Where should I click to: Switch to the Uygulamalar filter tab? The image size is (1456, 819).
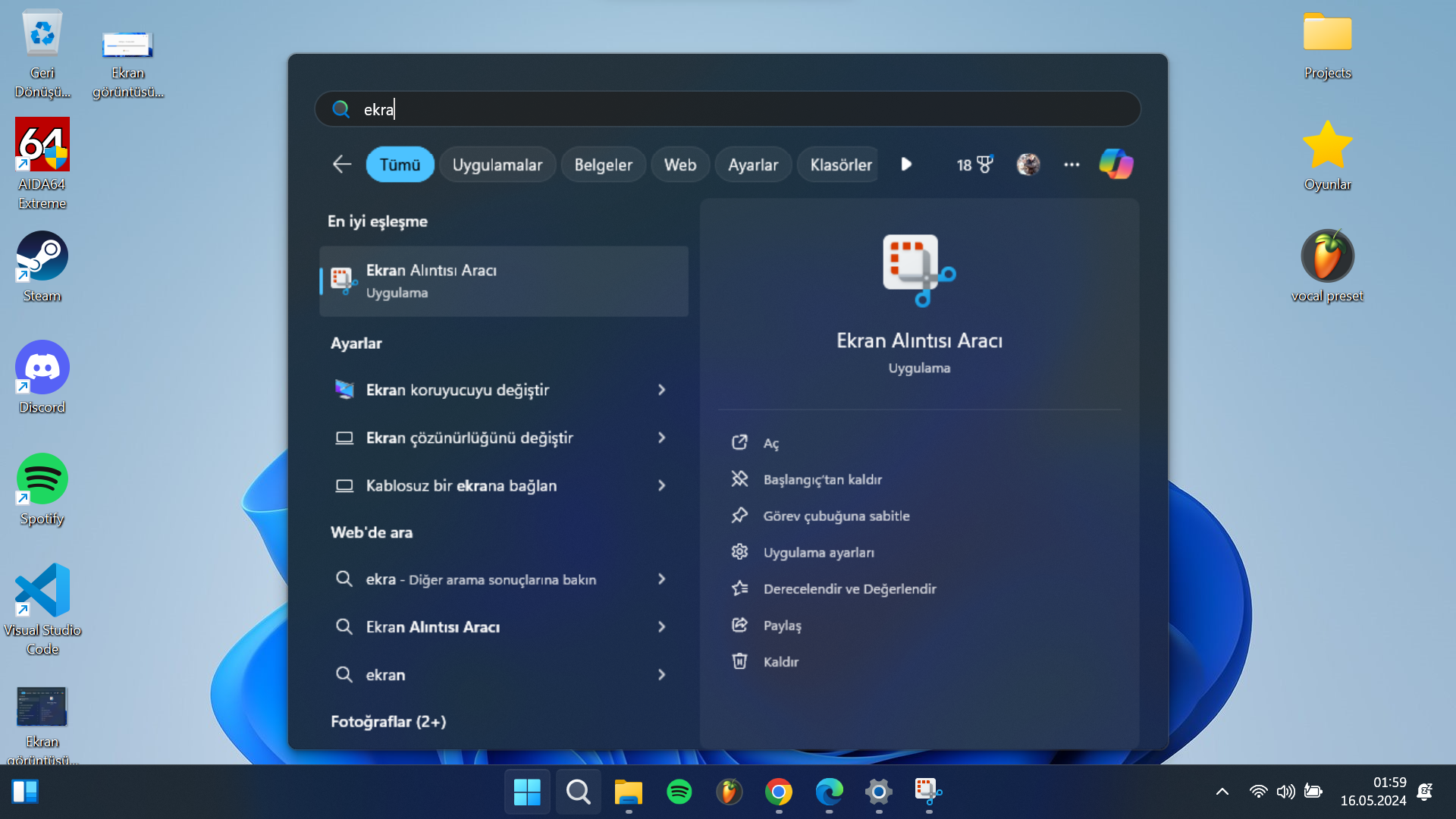coord(497,165)
